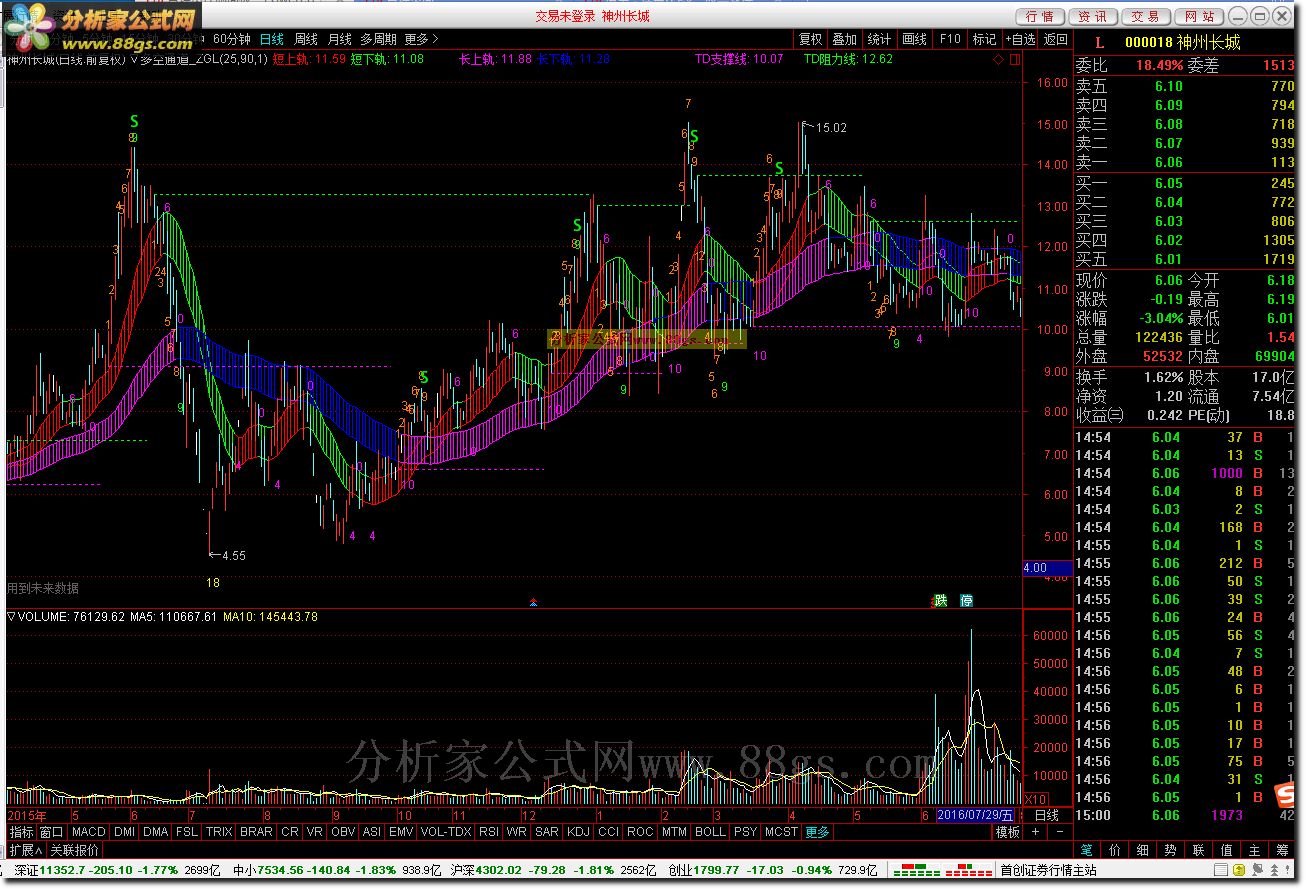The image size is (1306, 889).
Task: Click the 指标 indicator tab
Action: tap(22, 832)
